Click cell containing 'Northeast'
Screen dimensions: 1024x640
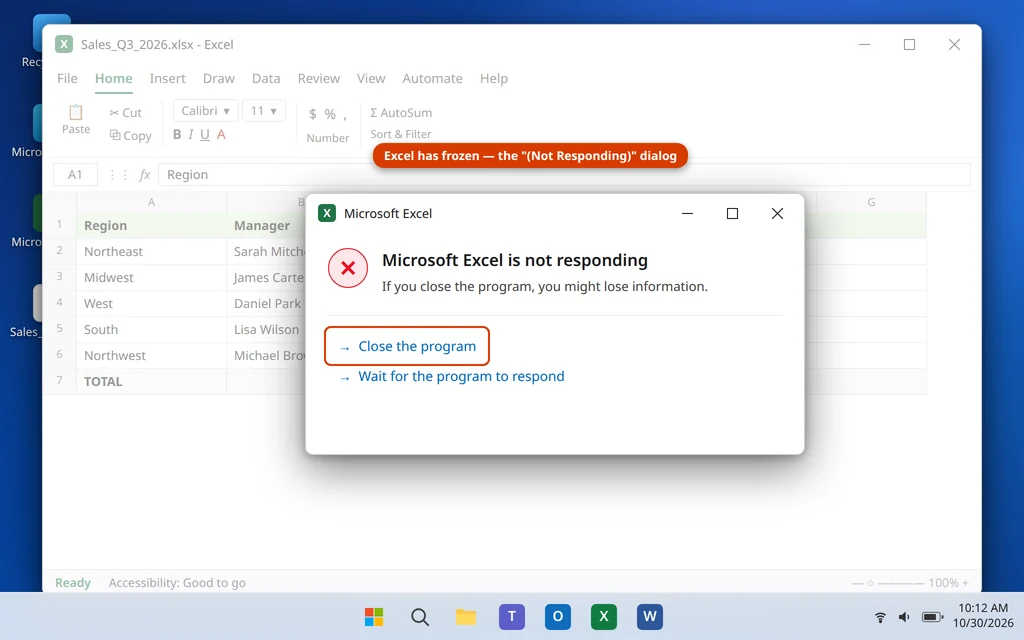[152, 251]
